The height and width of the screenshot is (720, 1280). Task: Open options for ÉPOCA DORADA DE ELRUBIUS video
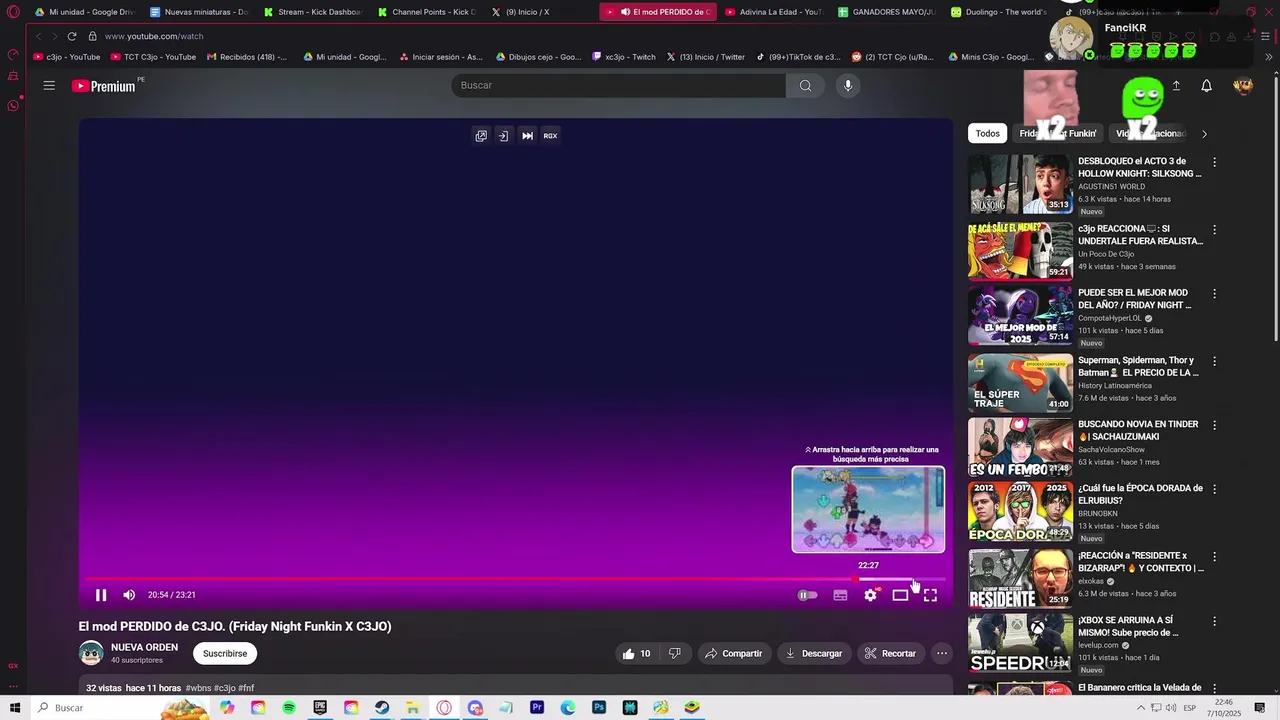(1215, 490)
